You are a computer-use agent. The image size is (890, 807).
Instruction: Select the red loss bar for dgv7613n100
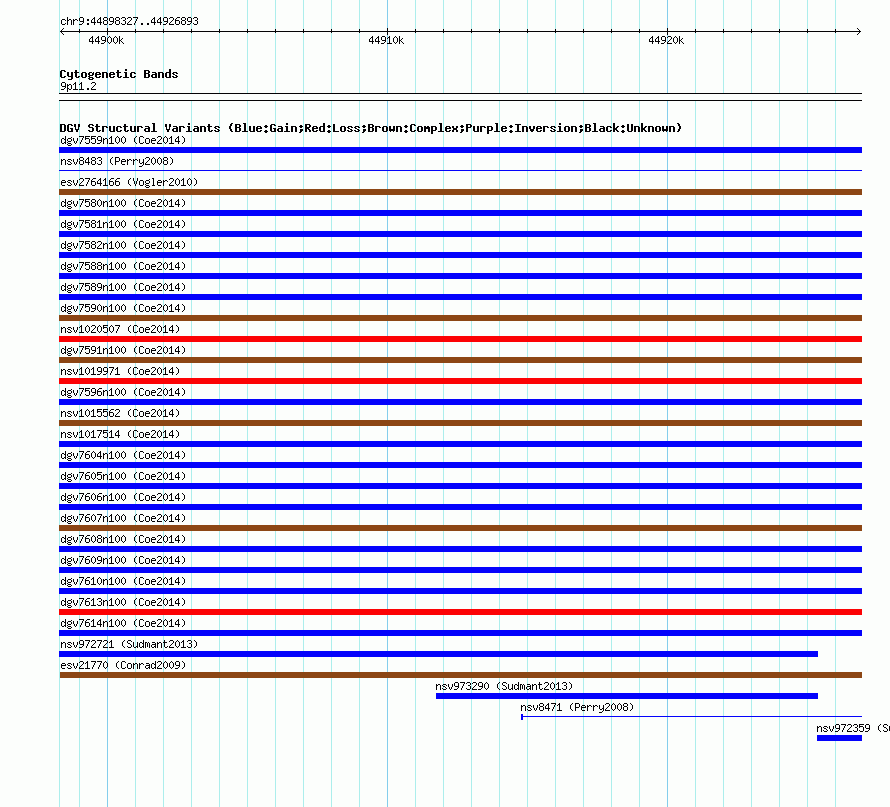point(460,612)
